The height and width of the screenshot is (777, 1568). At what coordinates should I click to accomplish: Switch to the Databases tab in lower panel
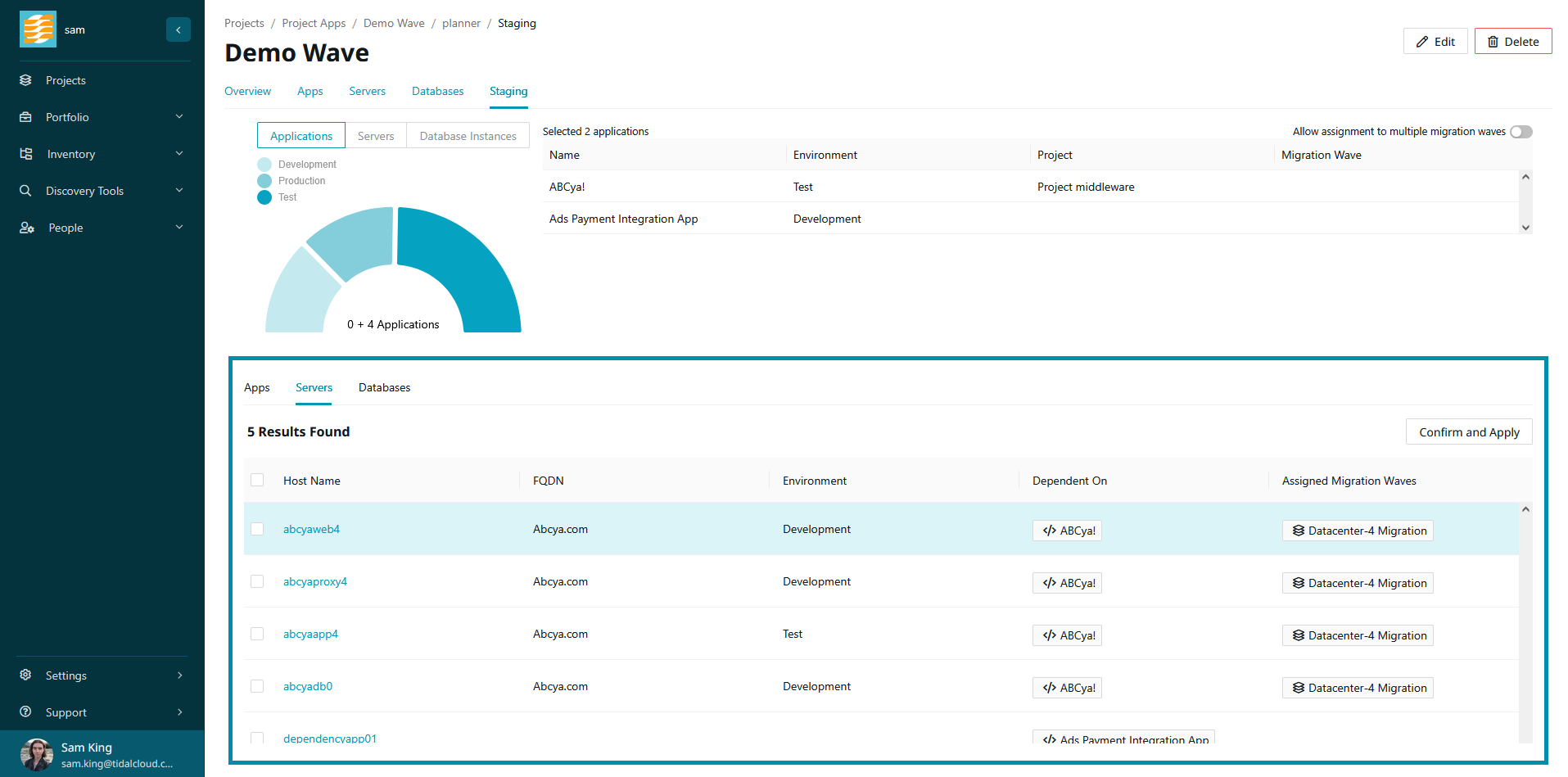click(x=384, y=387)
